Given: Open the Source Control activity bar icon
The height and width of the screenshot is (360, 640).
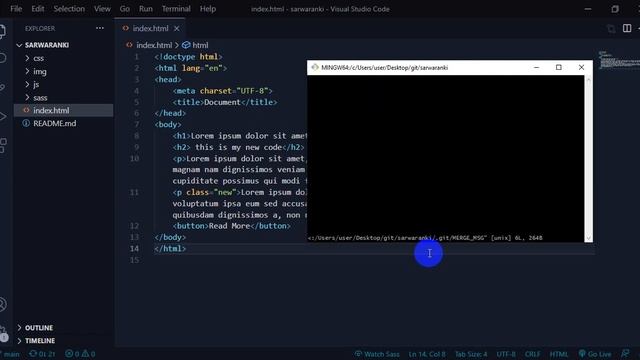Looking at the screenshot, I should coord(2,87).
